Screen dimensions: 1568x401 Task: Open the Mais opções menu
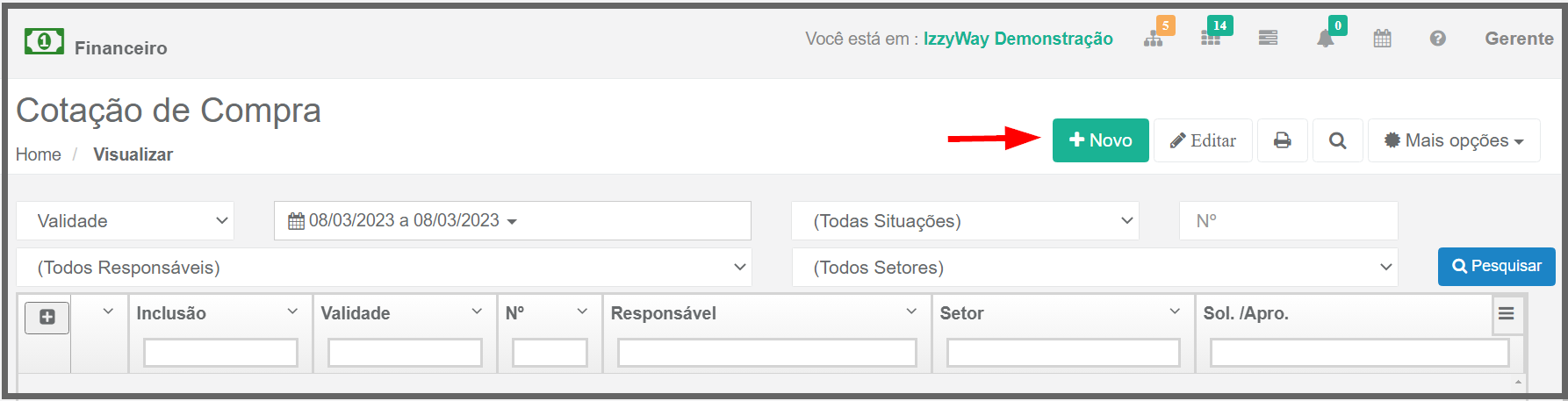pyautogui.click(x=1454, y=140)
